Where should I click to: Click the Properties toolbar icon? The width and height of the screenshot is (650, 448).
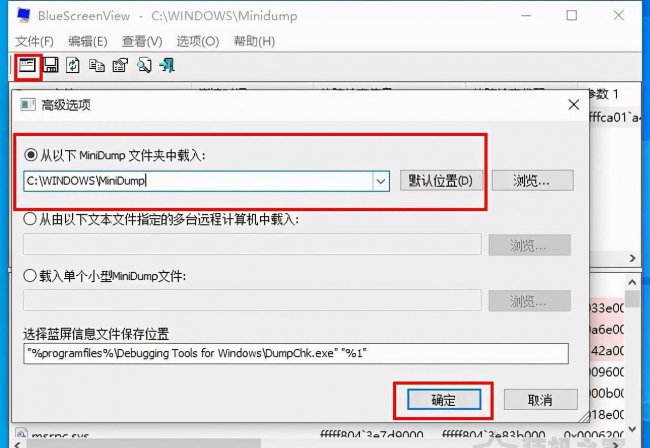click(x=120, y=65)
